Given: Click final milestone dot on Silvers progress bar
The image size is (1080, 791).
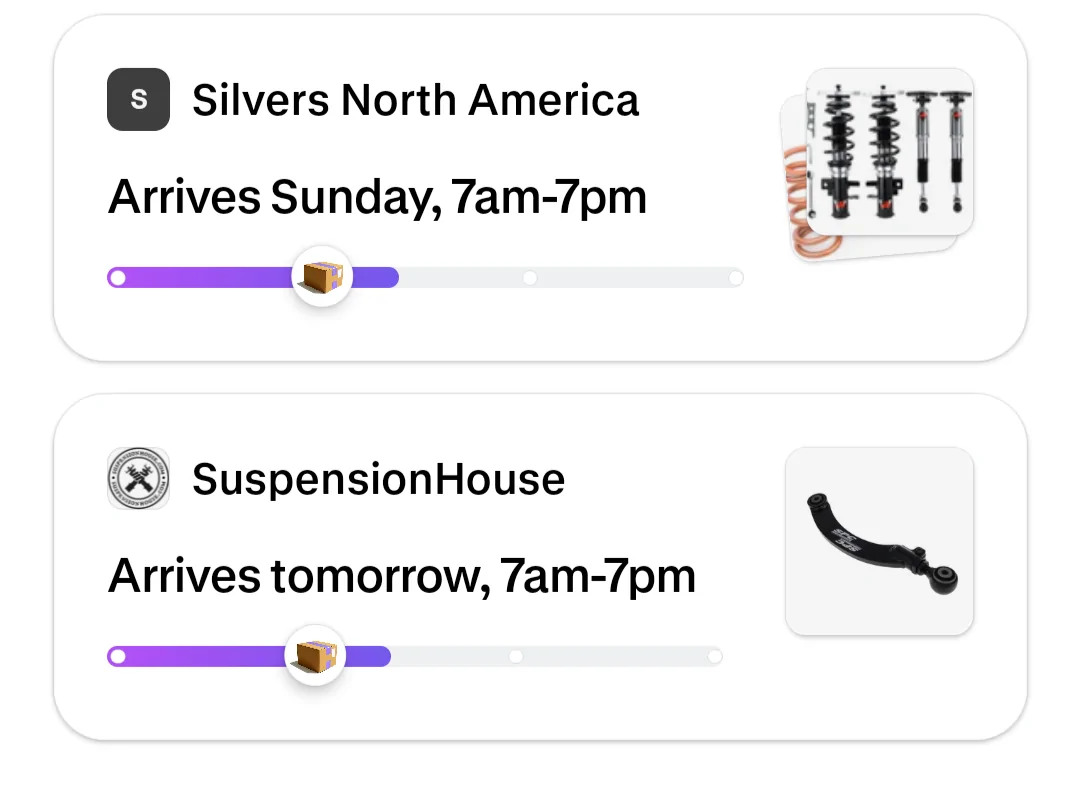Looking at the screenshot, I should coord(736,278).
